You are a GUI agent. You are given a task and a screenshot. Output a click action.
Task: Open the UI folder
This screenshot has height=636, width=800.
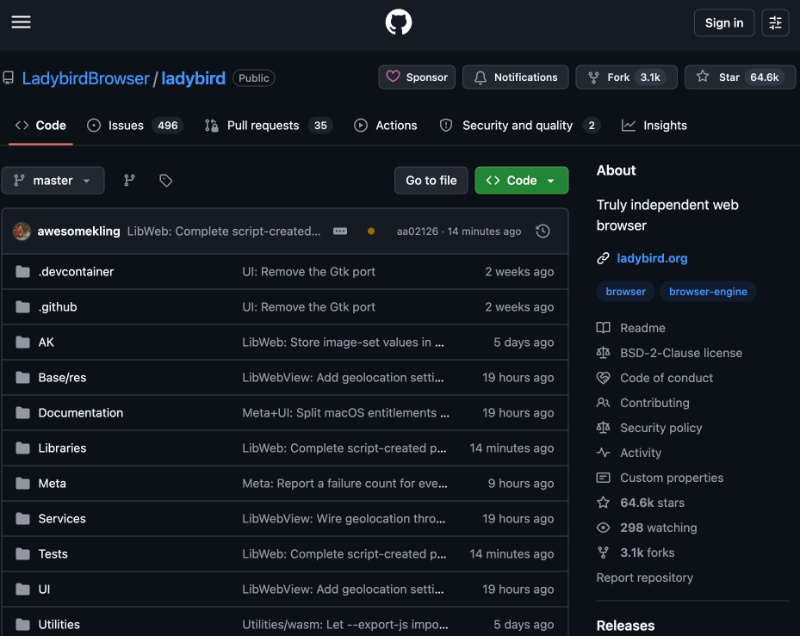[x=44, y=589]
